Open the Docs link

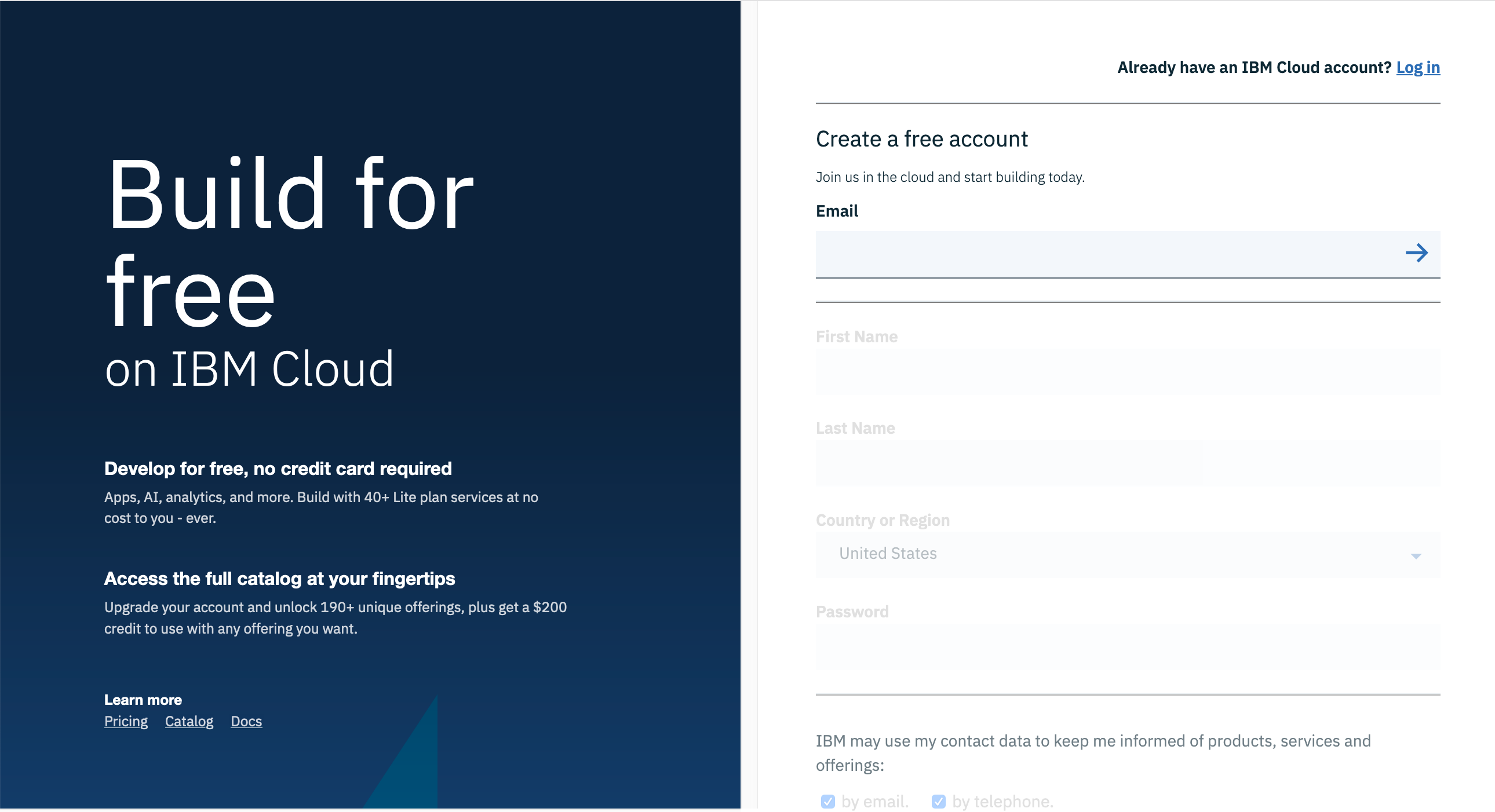246,722
